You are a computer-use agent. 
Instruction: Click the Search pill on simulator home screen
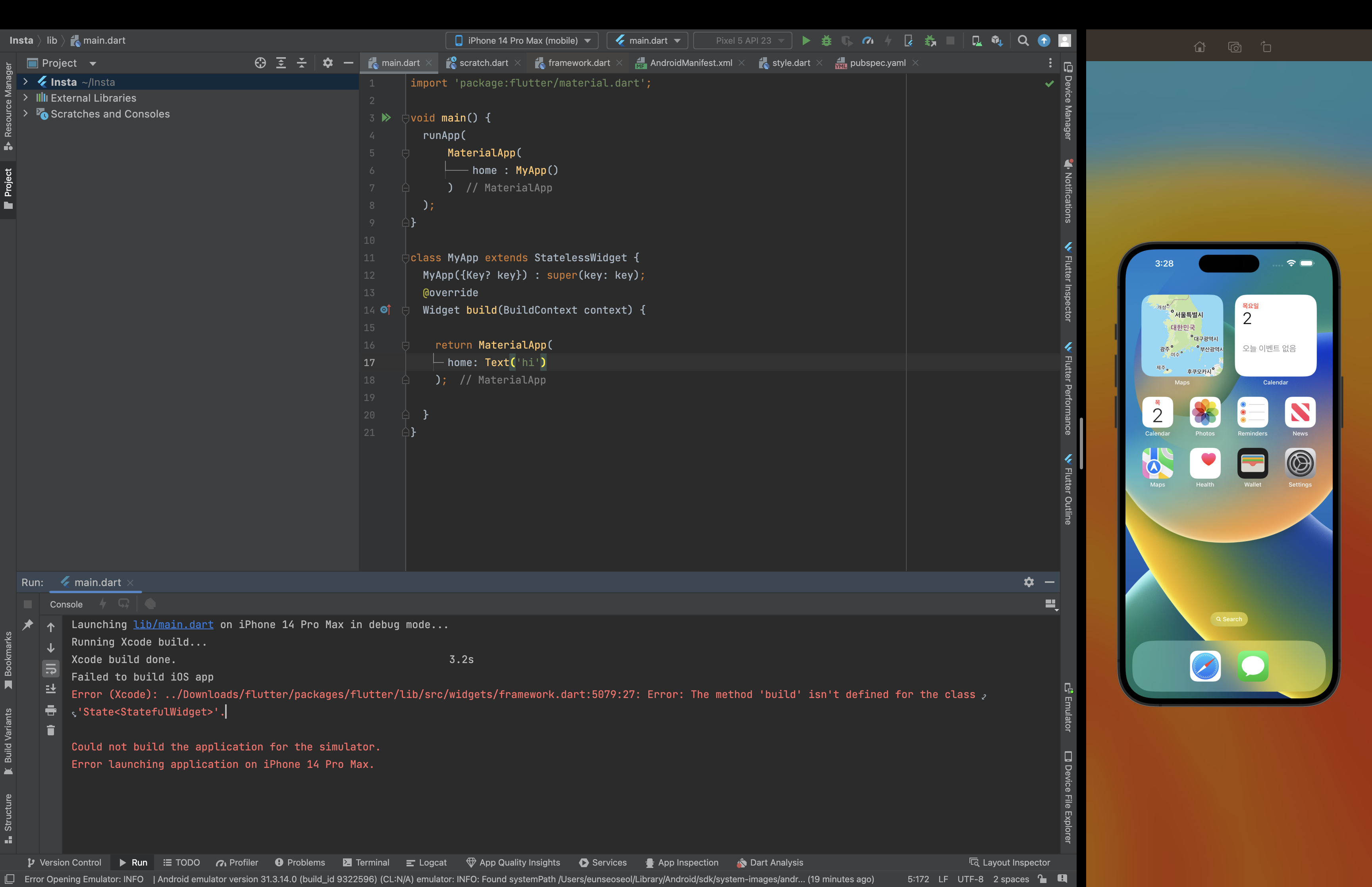point(1229,619)
